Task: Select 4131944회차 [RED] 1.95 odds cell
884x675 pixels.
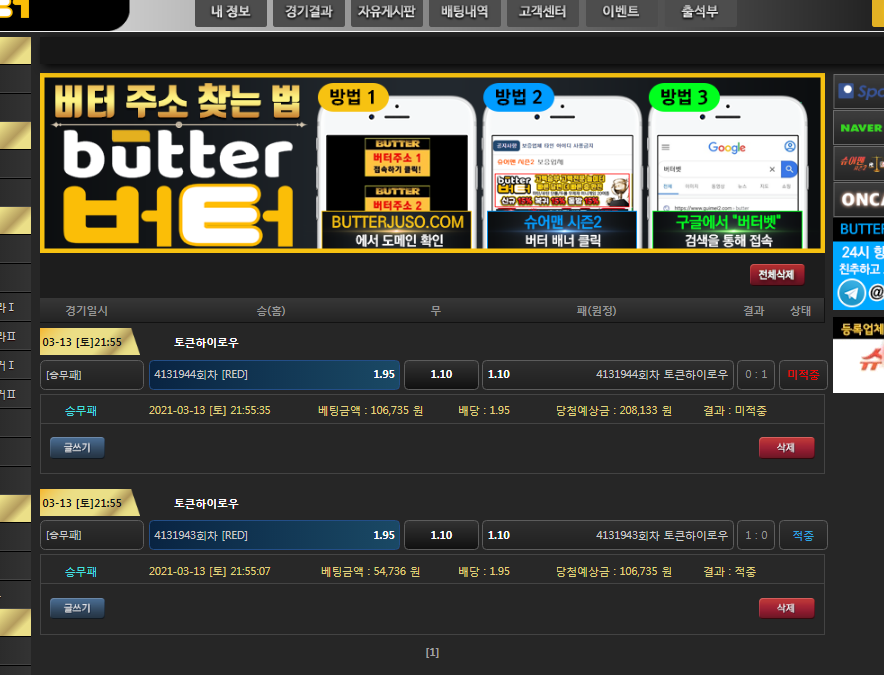Action: tap(274, 375)
